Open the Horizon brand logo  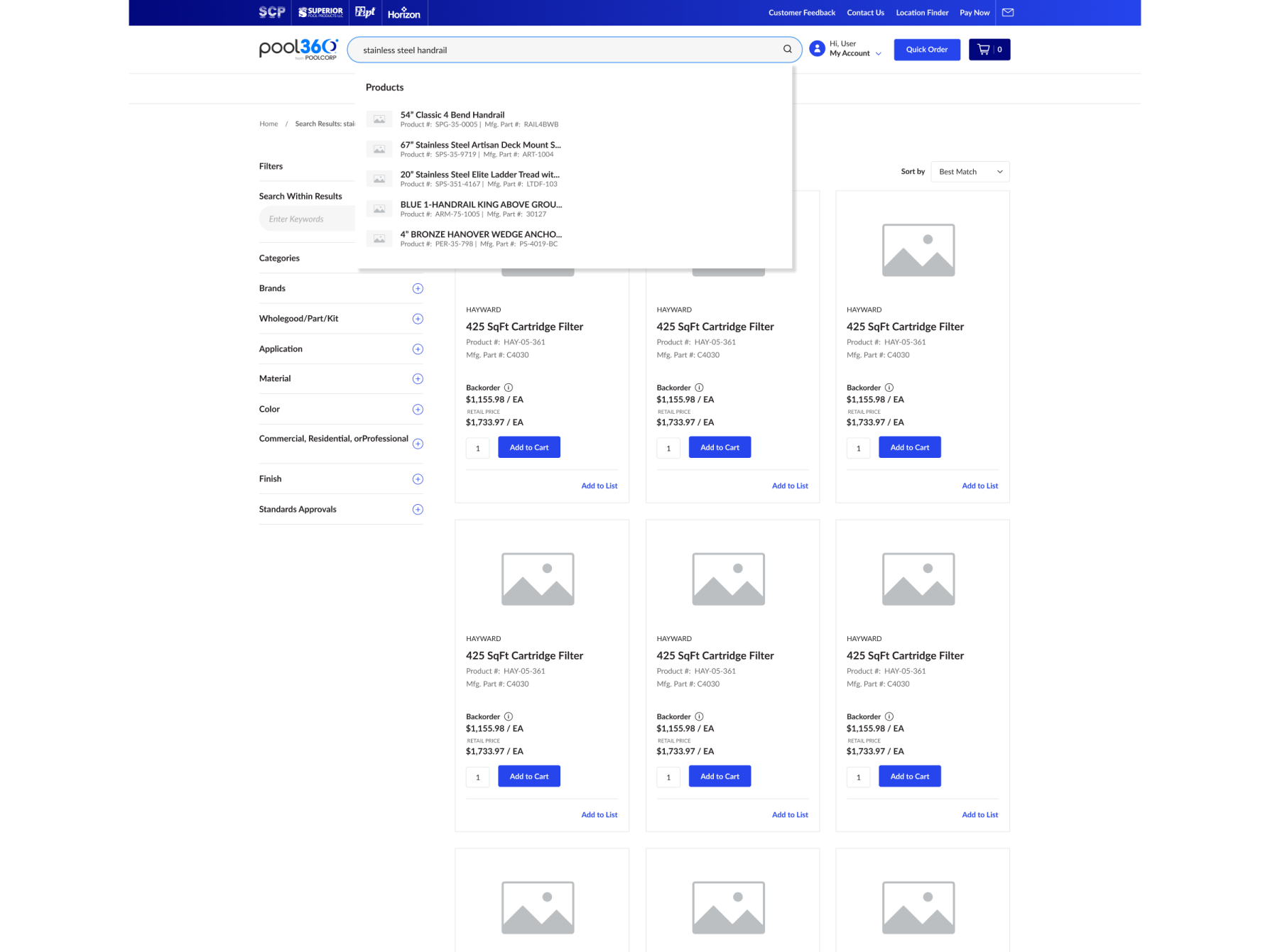point(404,13)
